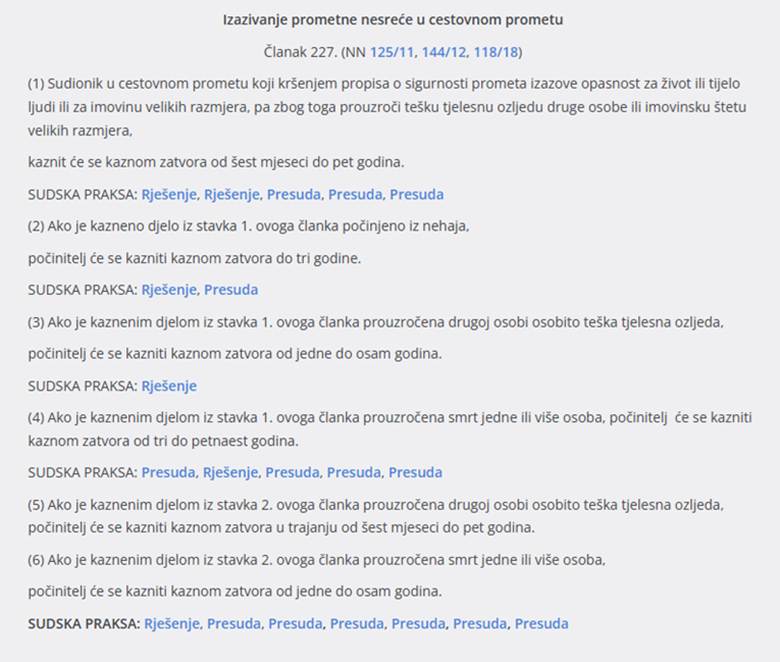Open first Presuda under stavak (4)
780x662 pixels.
pos(168,472)
